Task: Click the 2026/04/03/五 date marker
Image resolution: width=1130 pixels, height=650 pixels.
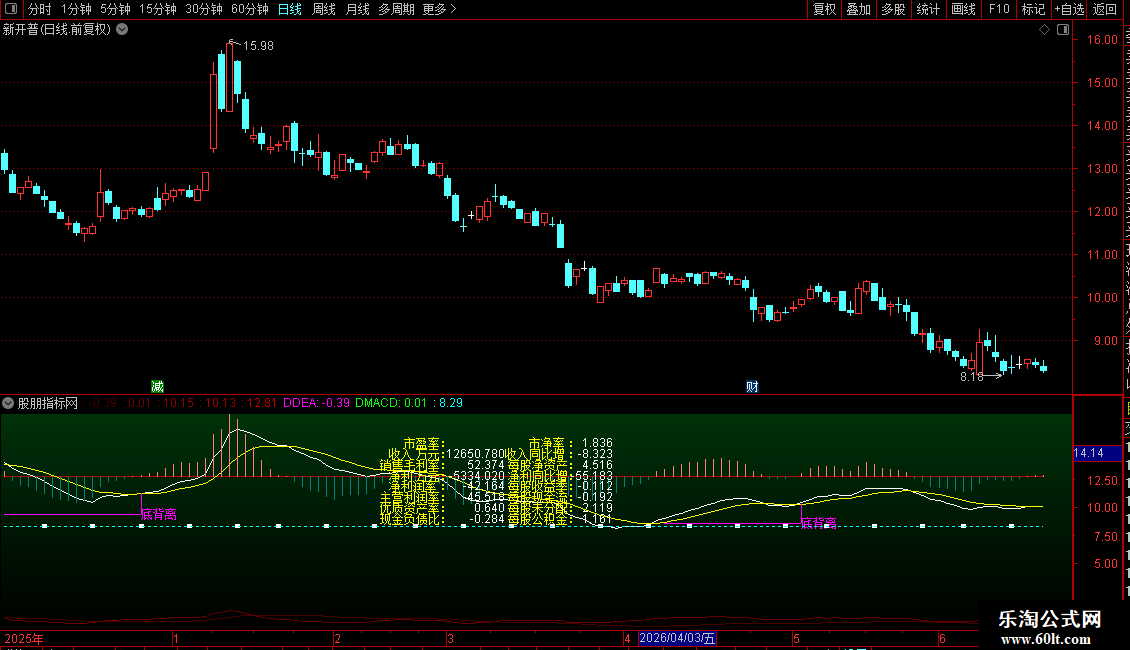Action: click(677, 638)
